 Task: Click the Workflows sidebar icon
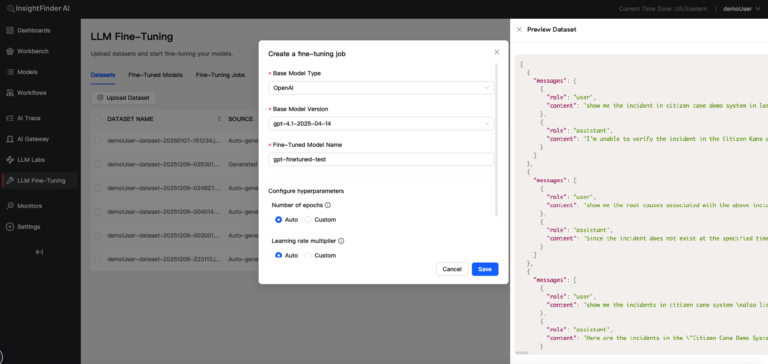10,93
